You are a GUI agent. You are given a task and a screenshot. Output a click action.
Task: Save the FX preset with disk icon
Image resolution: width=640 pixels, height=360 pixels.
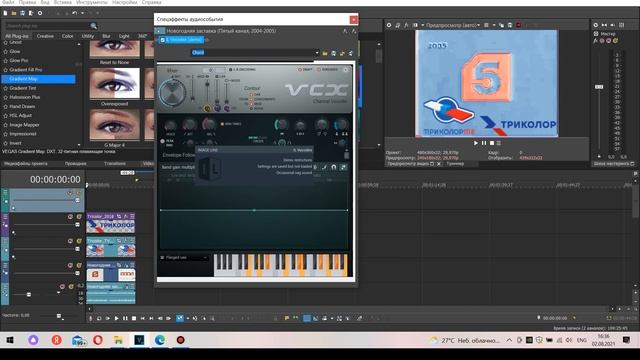tap(333, 53)
